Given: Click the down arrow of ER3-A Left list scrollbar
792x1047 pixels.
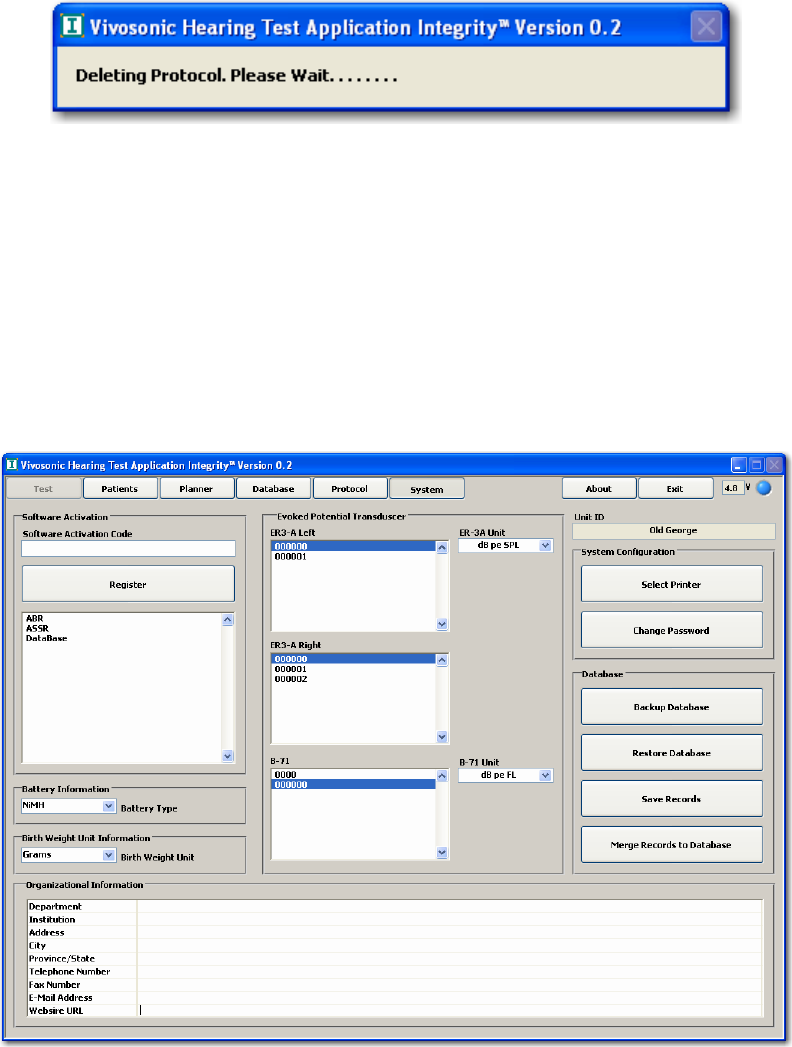Looking at the screenshot, I should point(442,624).
